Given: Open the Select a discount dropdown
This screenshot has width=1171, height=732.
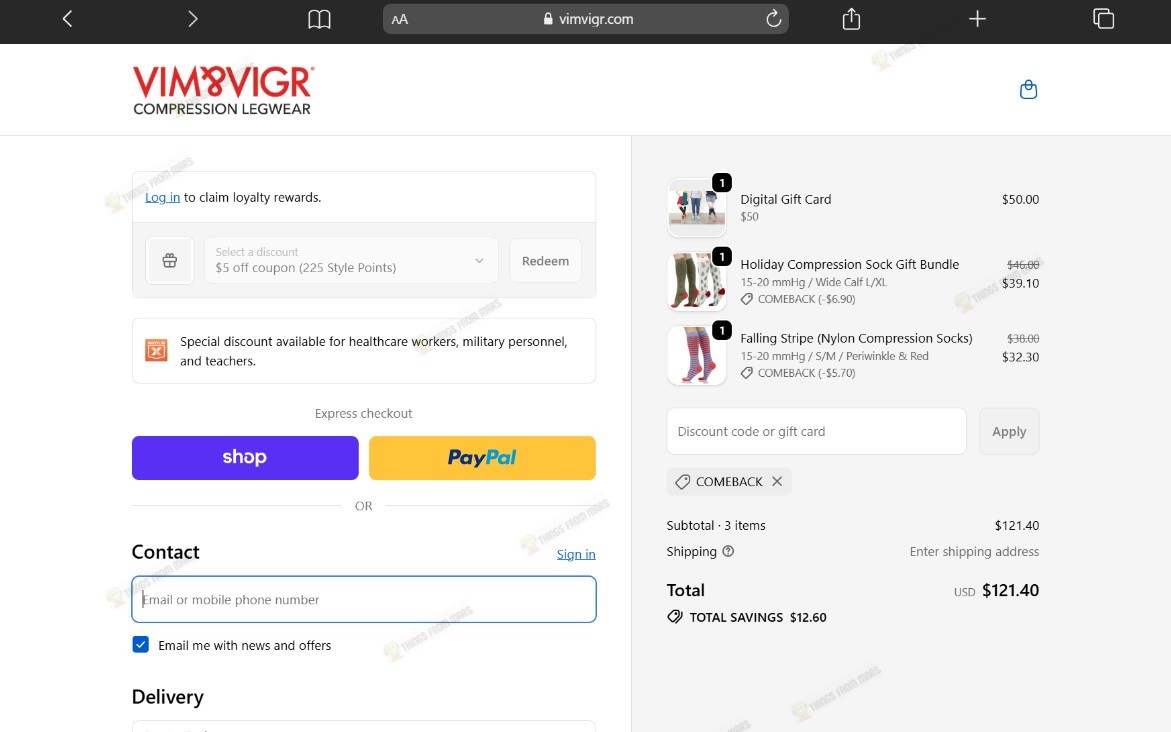Looking at the screenshot, I should (351, 261).
